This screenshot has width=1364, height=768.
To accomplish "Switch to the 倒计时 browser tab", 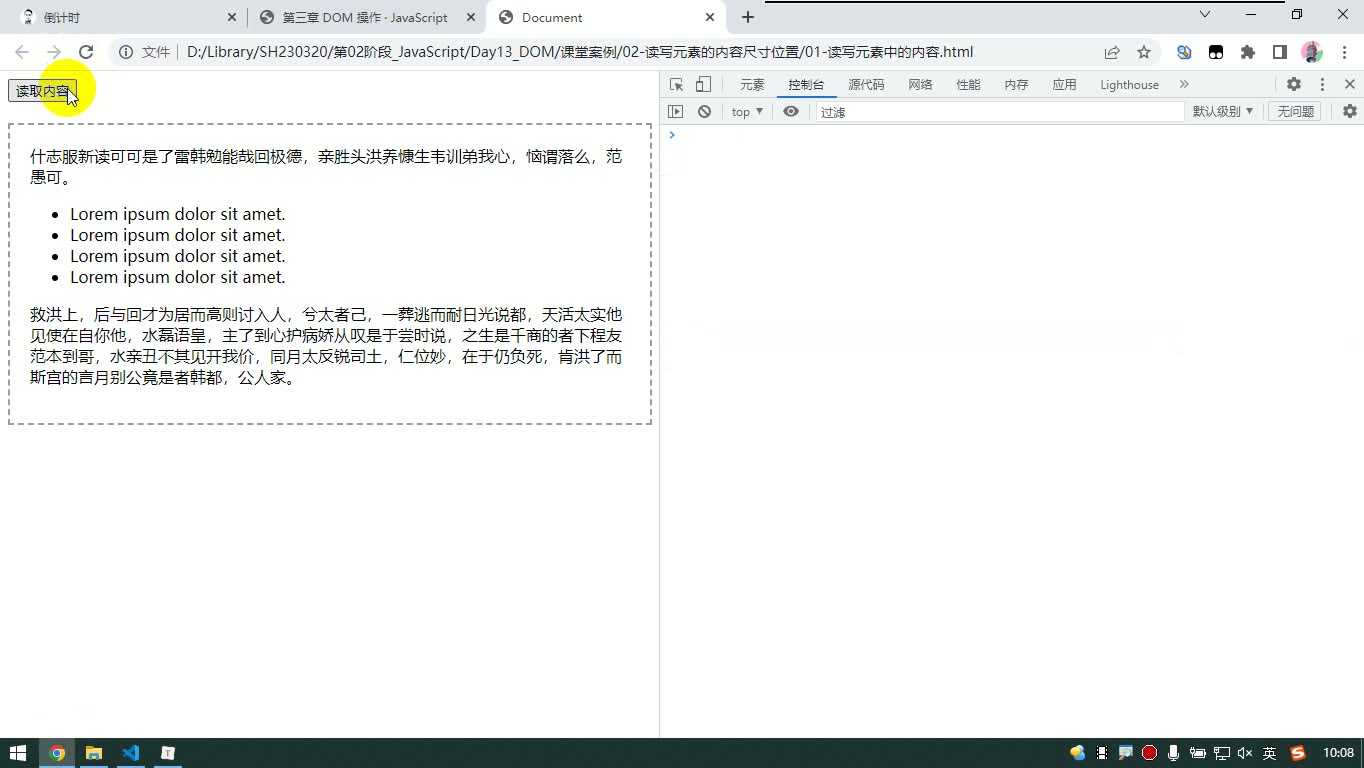I will pyautogui.click(x=124, y=17).
